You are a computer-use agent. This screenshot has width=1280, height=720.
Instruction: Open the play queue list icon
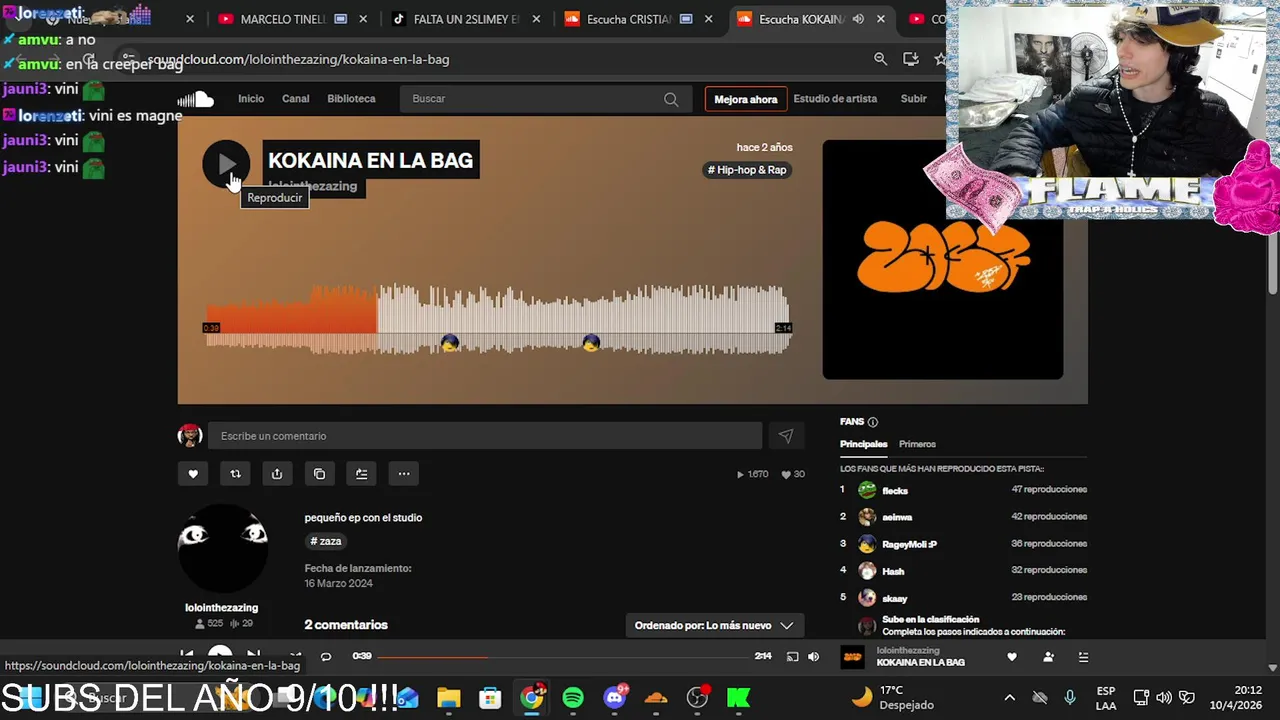pyautogui.click(x=1083, y=657)
